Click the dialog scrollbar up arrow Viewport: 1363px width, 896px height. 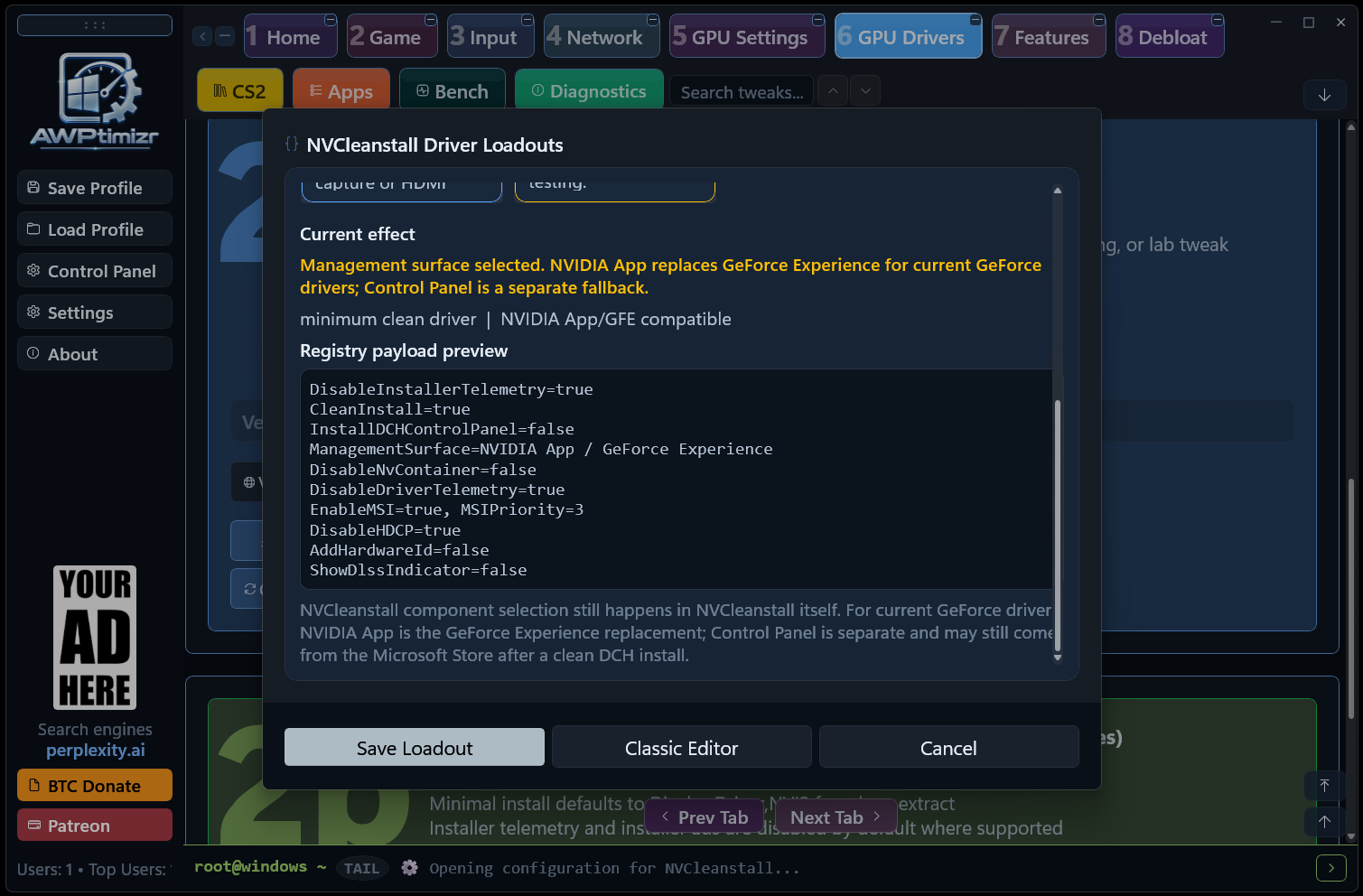pos(1058,191)
